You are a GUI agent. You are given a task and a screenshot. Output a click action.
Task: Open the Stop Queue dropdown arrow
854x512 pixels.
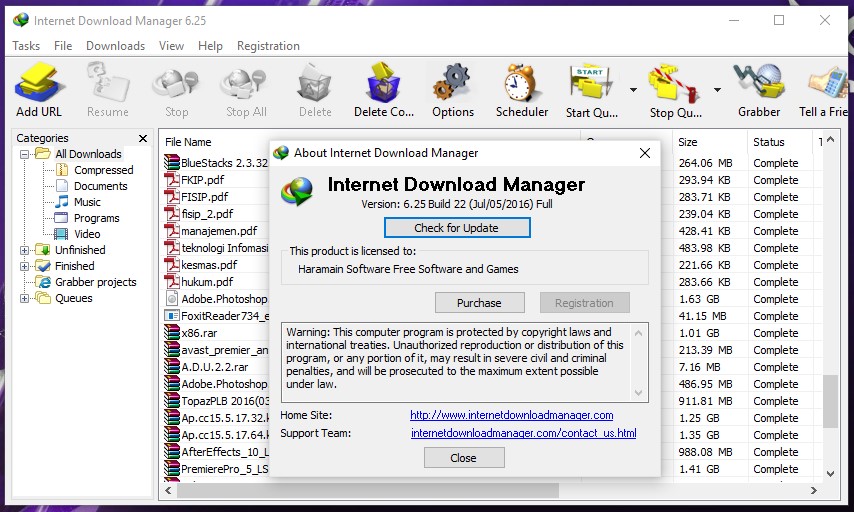(x=717, y=89)
